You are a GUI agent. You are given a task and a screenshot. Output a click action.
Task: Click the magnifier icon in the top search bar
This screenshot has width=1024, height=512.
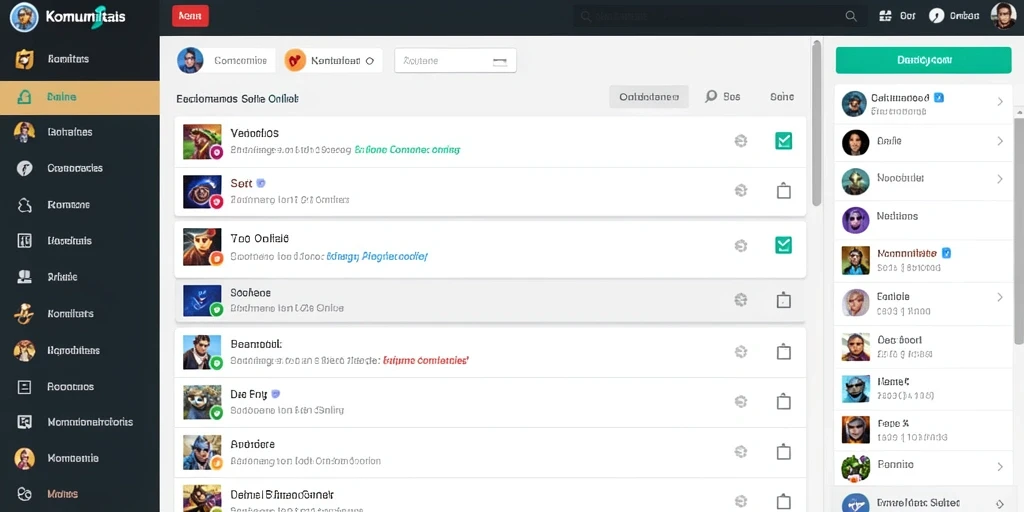(850, 17)
